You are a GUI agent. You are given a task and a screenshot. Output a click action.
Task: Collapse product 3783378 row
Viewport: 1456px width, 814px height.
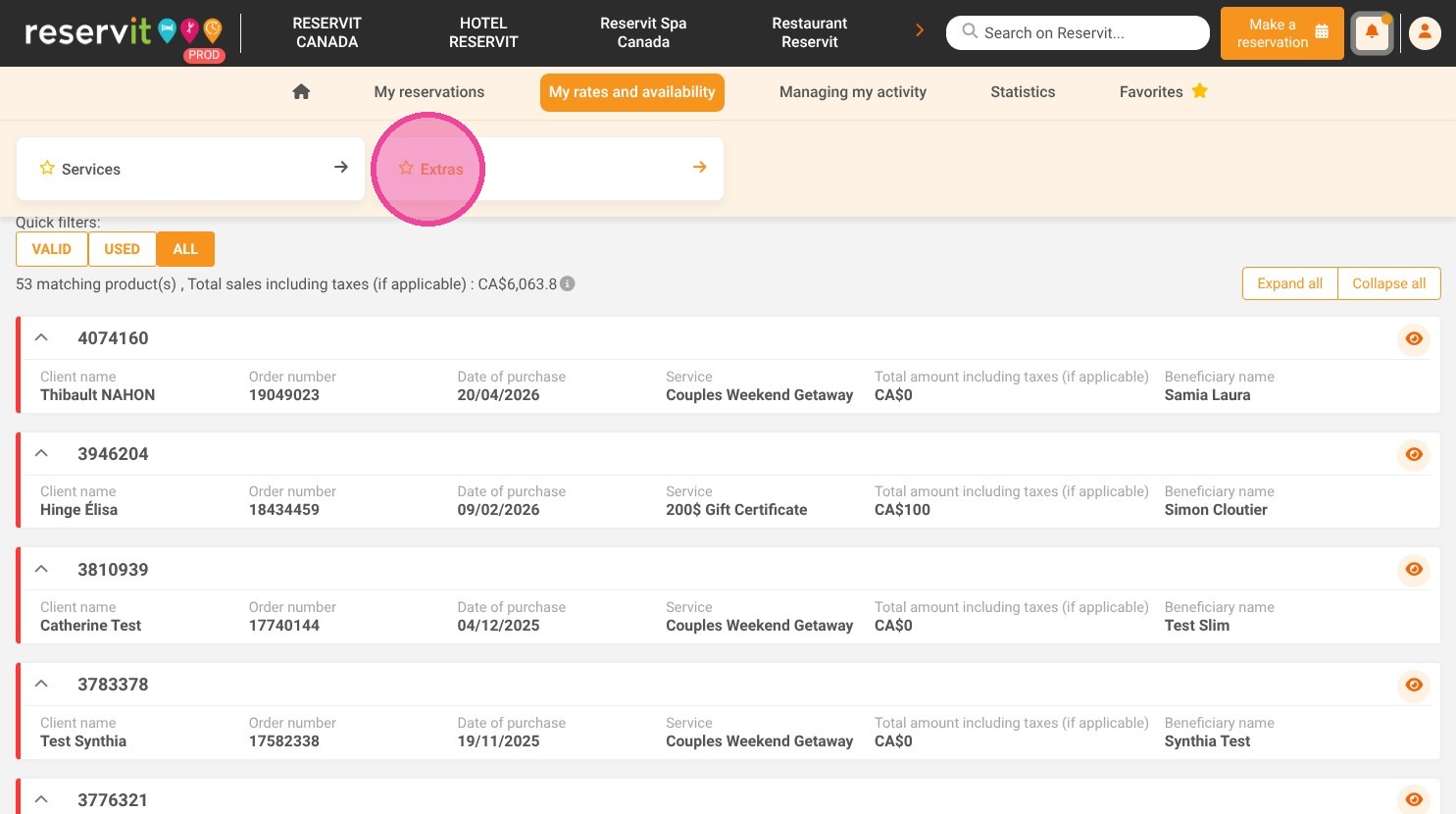point(41,684)
